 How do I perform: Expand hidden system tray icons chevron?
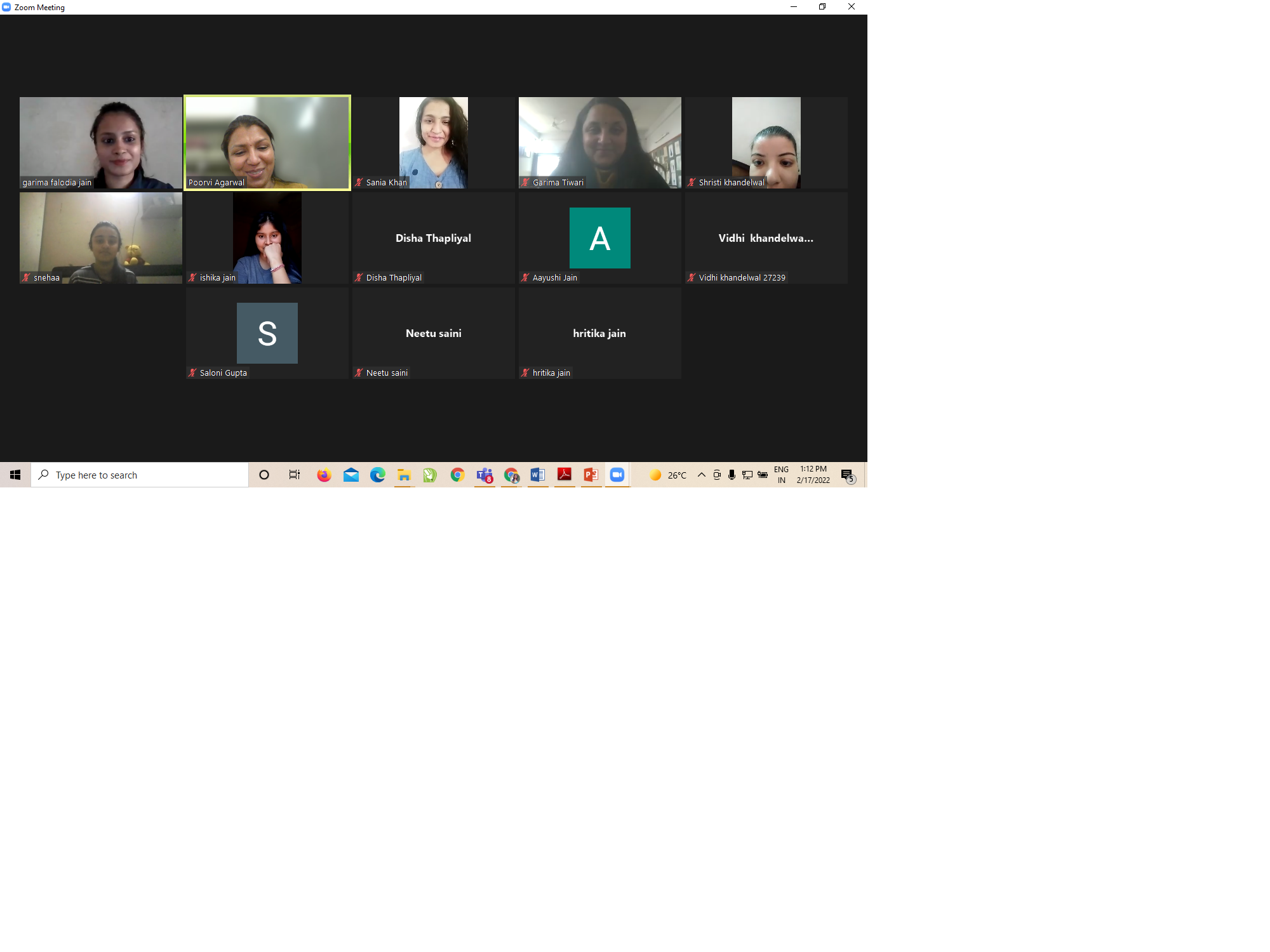click(702, 475)
